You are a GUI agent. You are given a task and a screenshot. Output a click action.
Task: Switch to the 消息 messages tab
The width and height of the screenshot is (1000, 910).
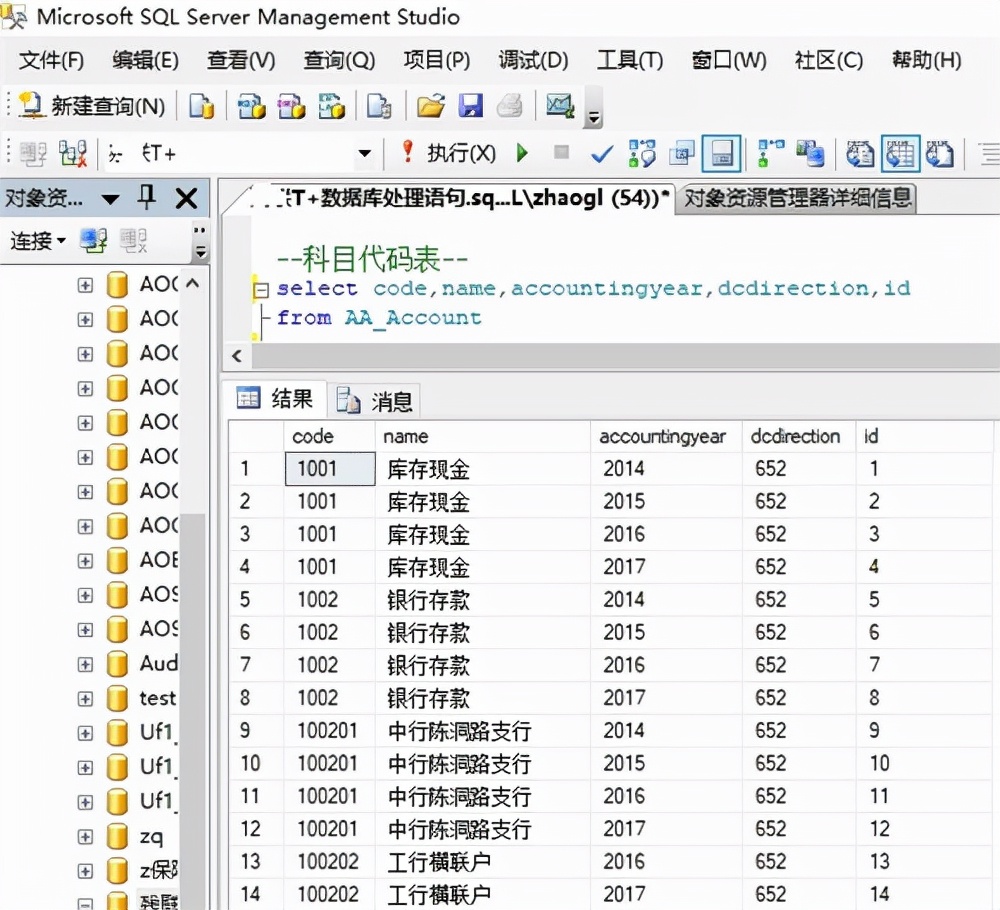click(x=375, y=399)
